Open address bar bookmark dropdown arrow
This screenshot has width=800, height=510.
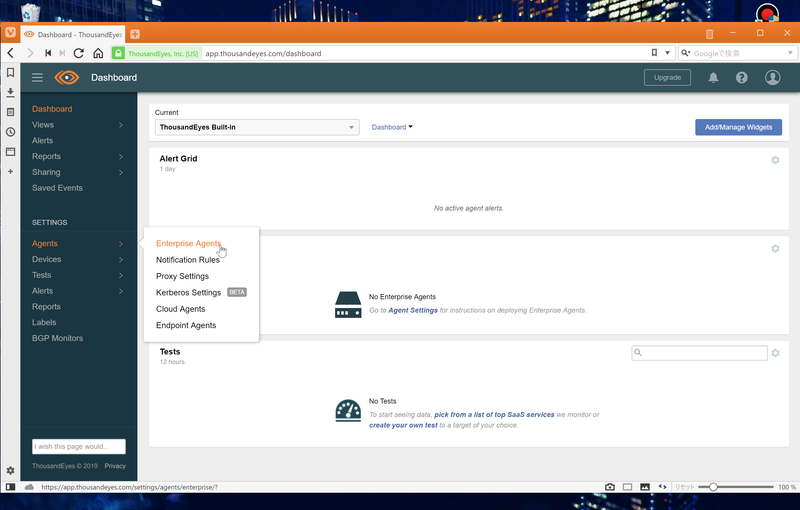[667, 53]
